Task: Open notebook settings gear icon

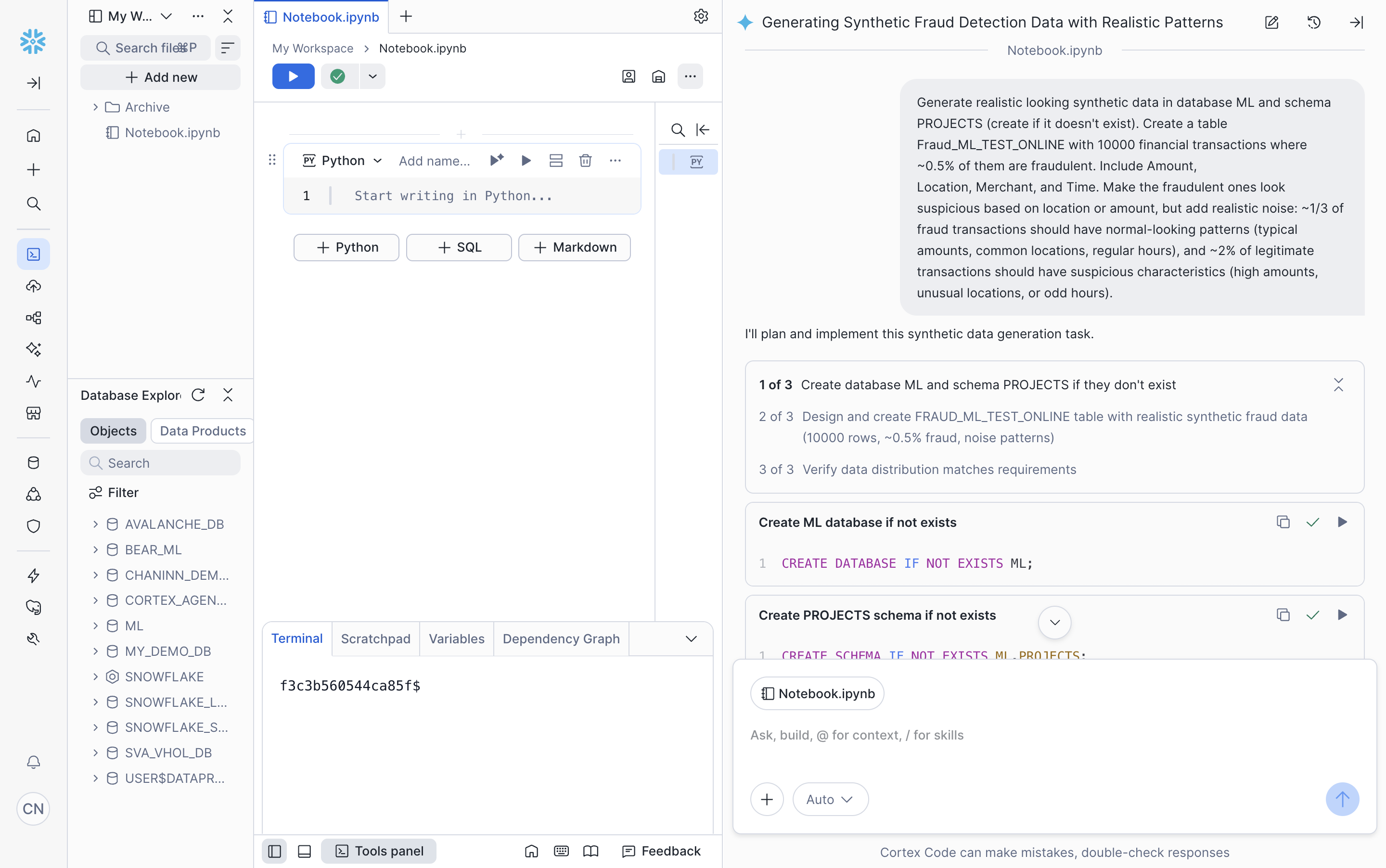Action: (x=701, y=17)
